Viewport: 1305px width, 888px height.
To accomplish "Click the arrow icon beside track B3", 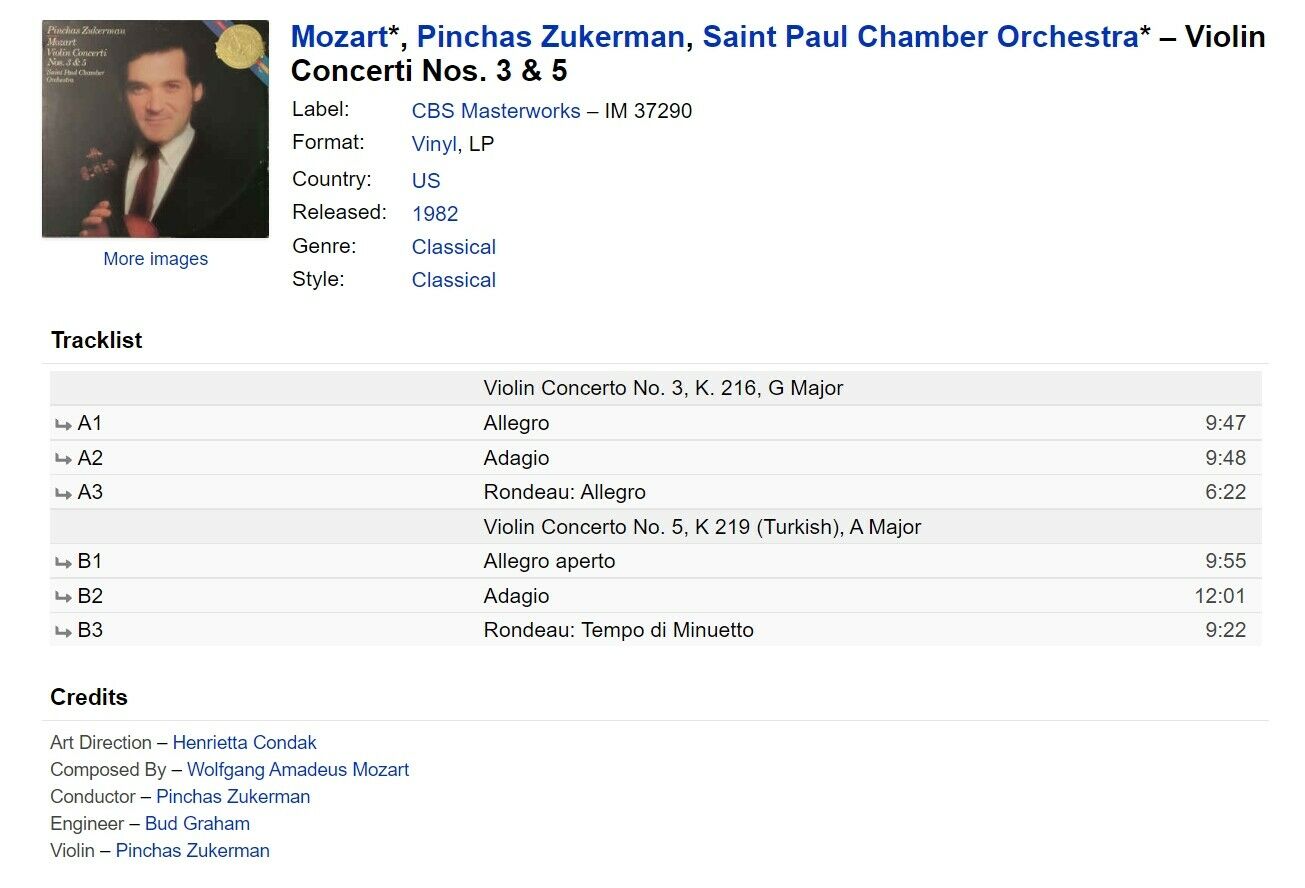I will [63, 631].
